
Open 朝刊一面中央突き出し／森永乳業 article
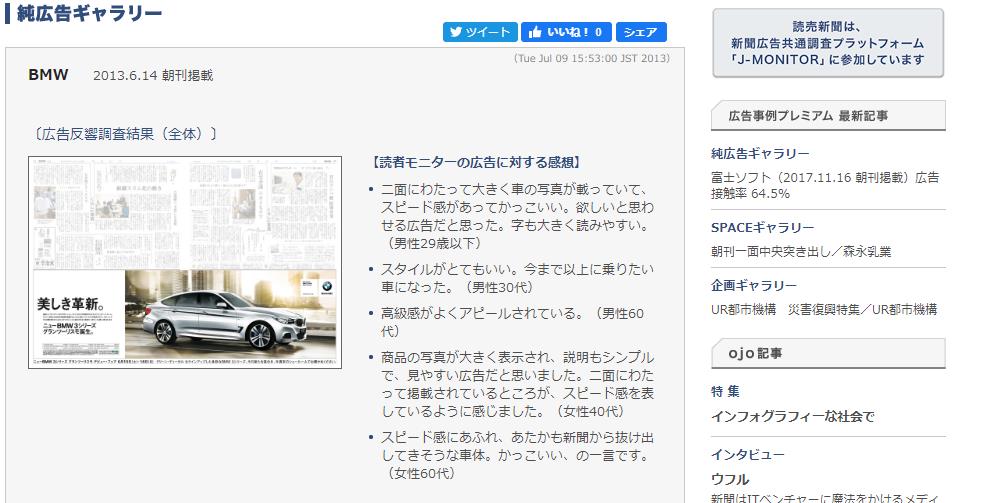point(801,252)
